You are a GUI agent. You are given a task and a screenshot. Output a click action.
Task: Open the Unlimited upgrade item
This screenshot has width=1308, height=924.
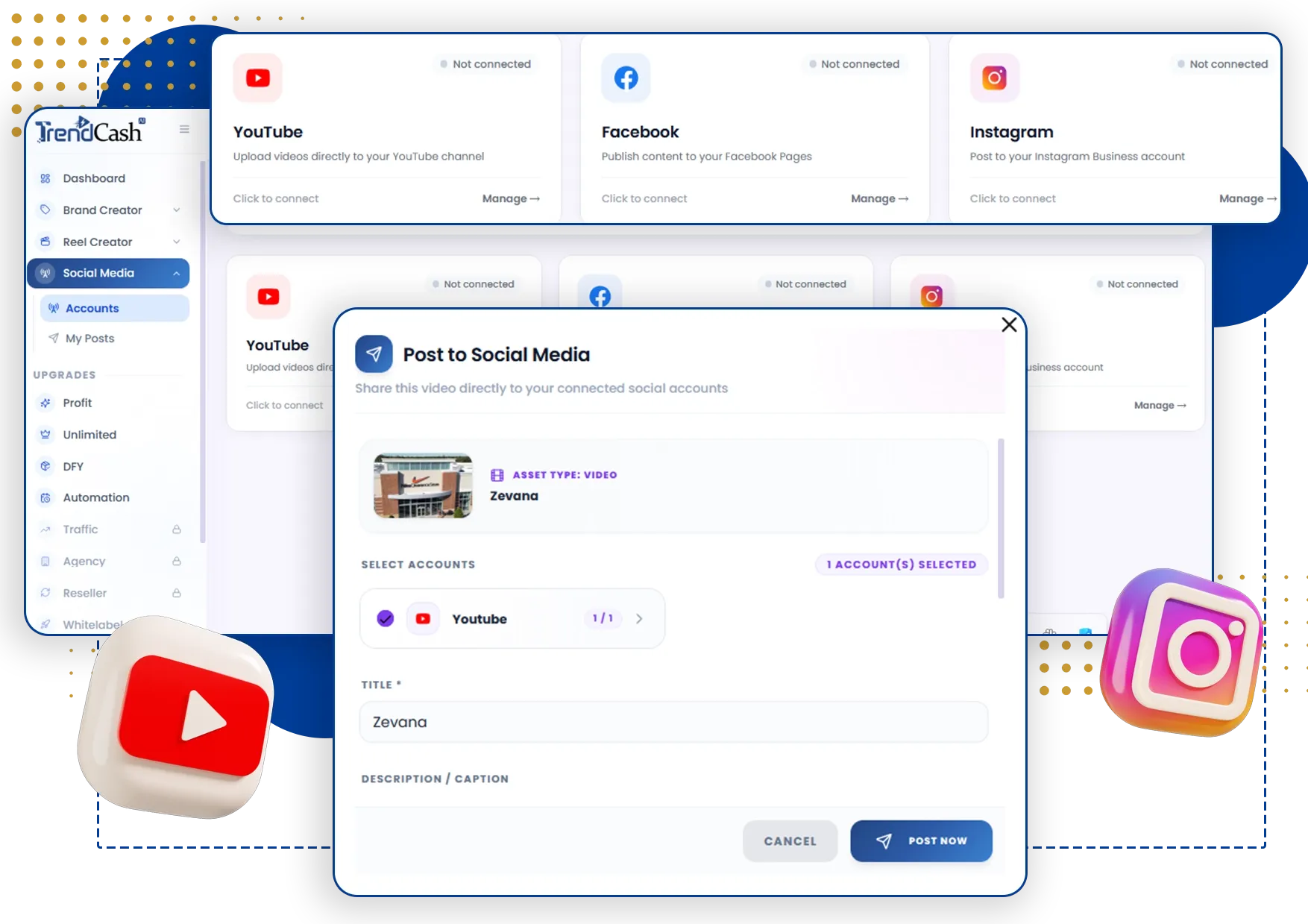click(x=108, y=434)
